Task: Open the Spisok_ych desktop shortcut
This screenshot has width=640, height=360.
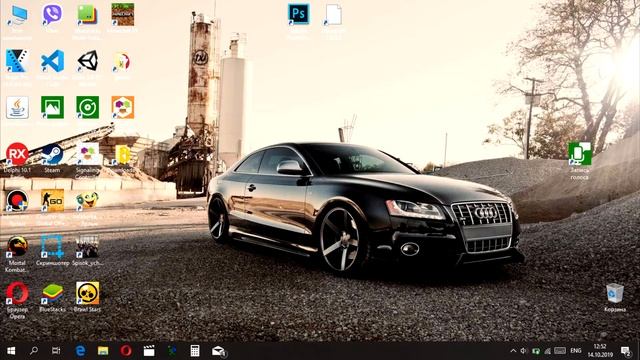Action: click(87, 247)
